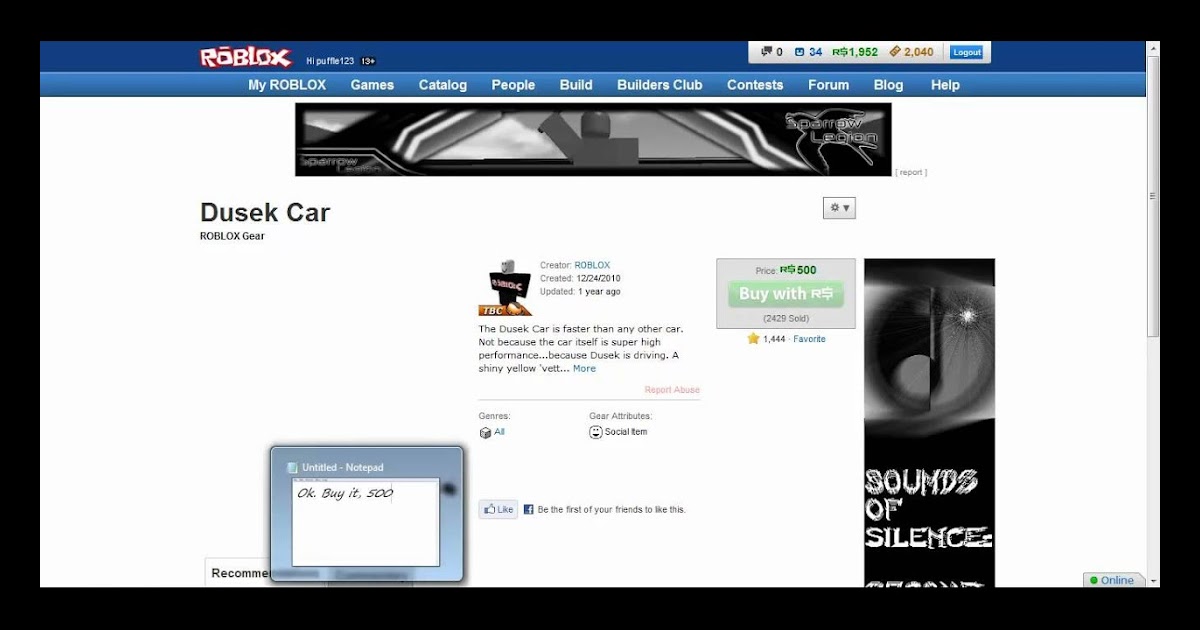This screenshot has width=1200, height=630.
Task: Click the Online chat status bar
Action: tap(1114, 580)
